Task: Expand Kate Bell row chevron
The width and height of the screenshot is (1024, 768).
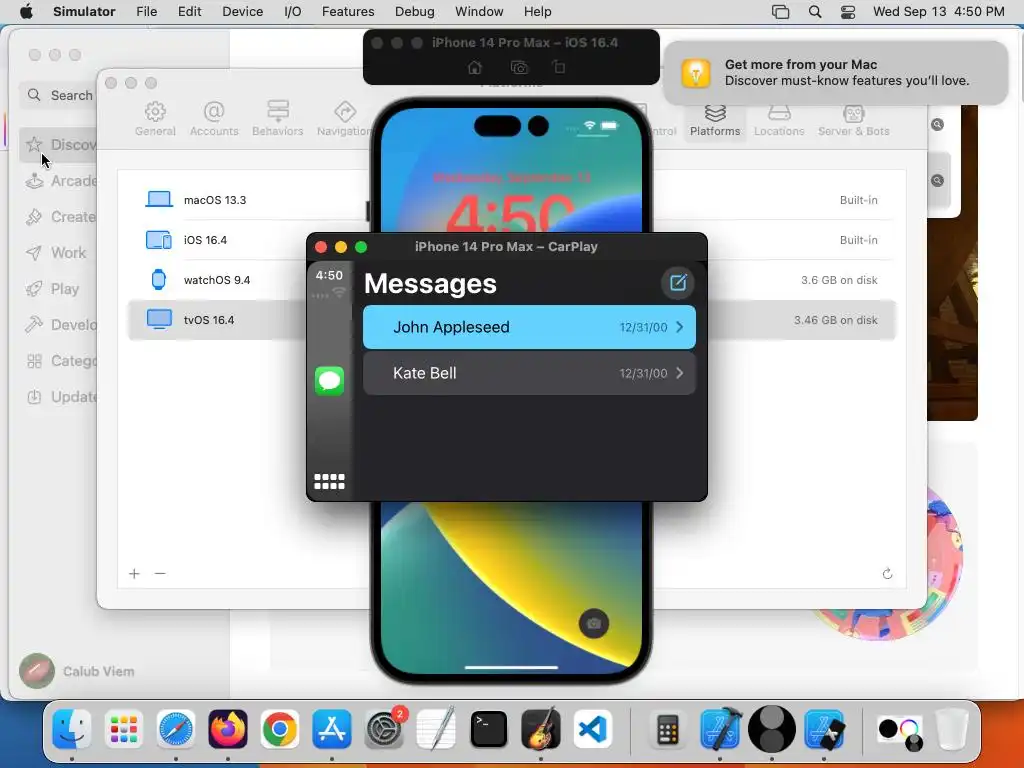Action: coord(680,373)
